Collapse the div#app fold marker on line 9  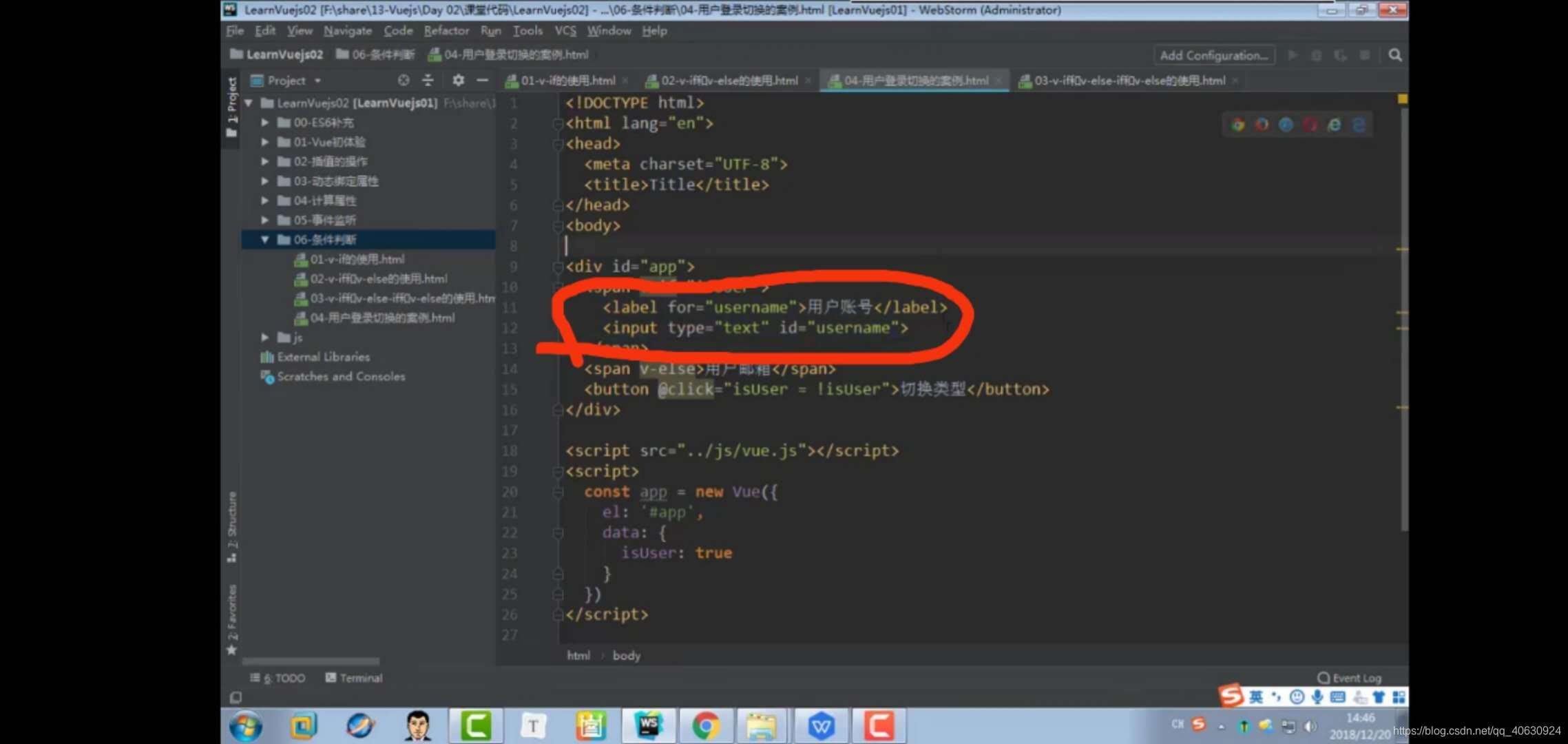coord(557,267)
